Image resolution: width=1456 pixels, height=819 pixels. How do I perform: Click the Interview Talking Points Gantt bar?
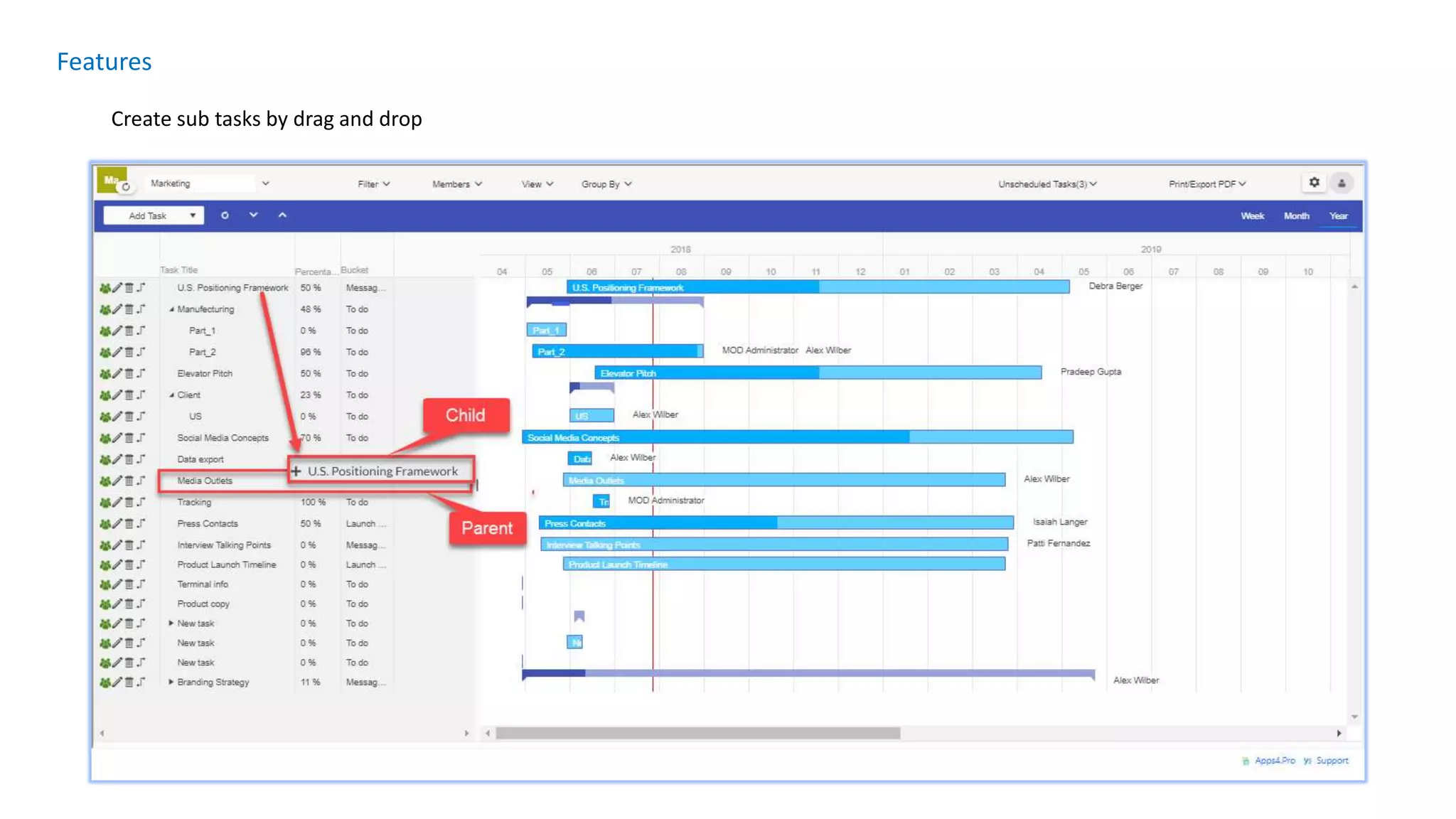coord(774,545)
